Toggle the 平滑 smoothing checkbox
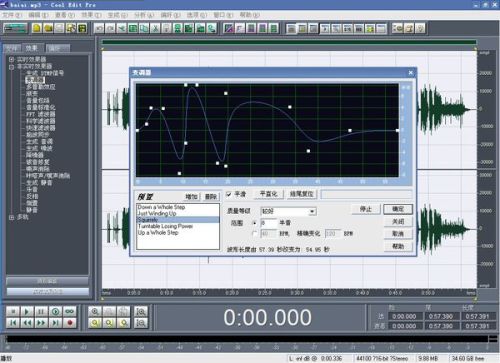 pyautogui.click(x=229, y=194)
